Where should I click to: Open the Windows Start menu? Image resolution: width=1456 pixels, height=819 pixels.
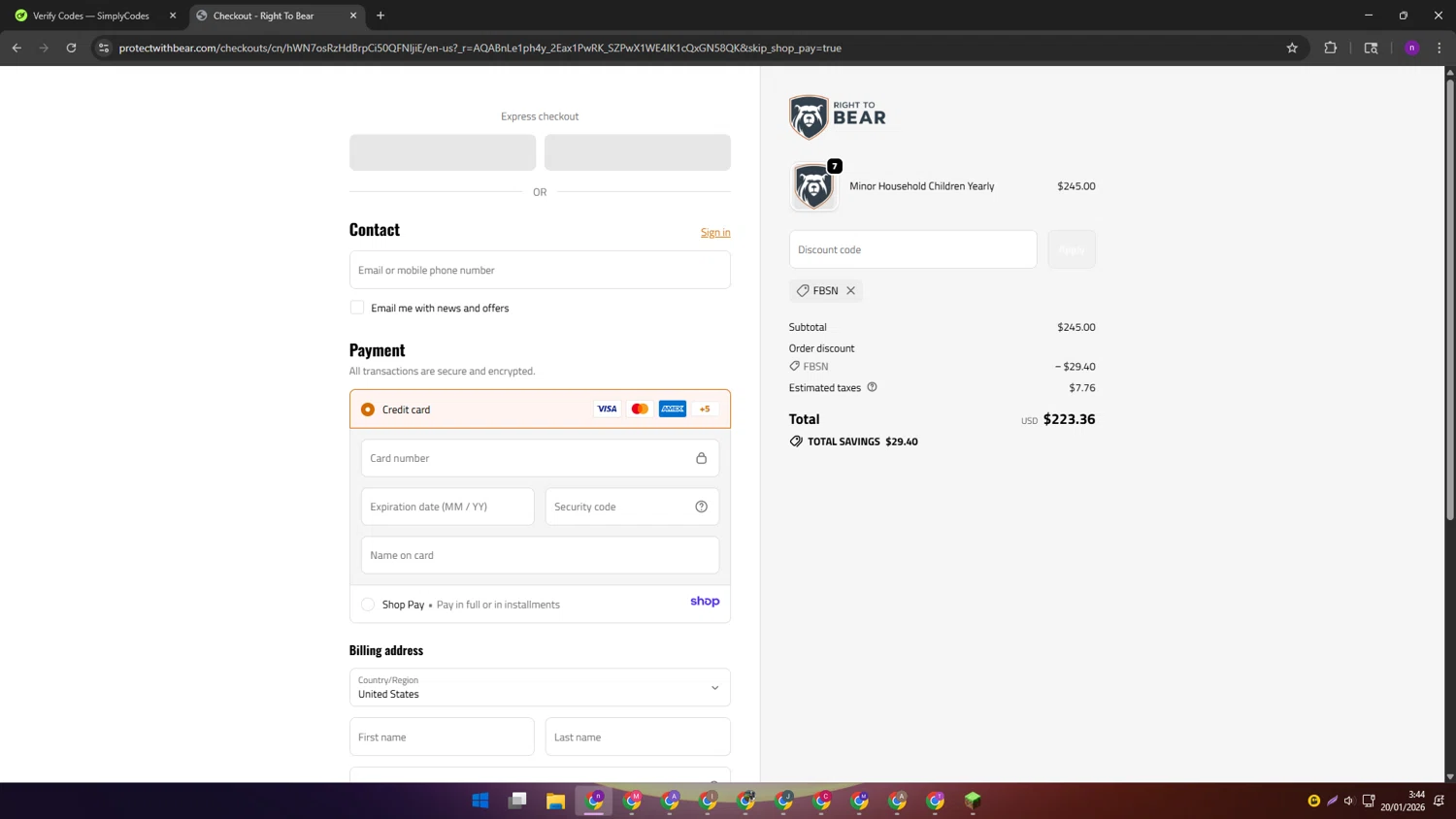[480, 801]
